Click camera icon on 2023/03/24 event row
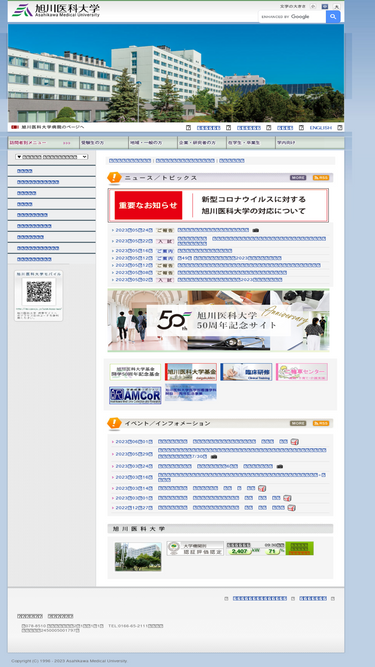The image size is (375, 667). [280, 466]
